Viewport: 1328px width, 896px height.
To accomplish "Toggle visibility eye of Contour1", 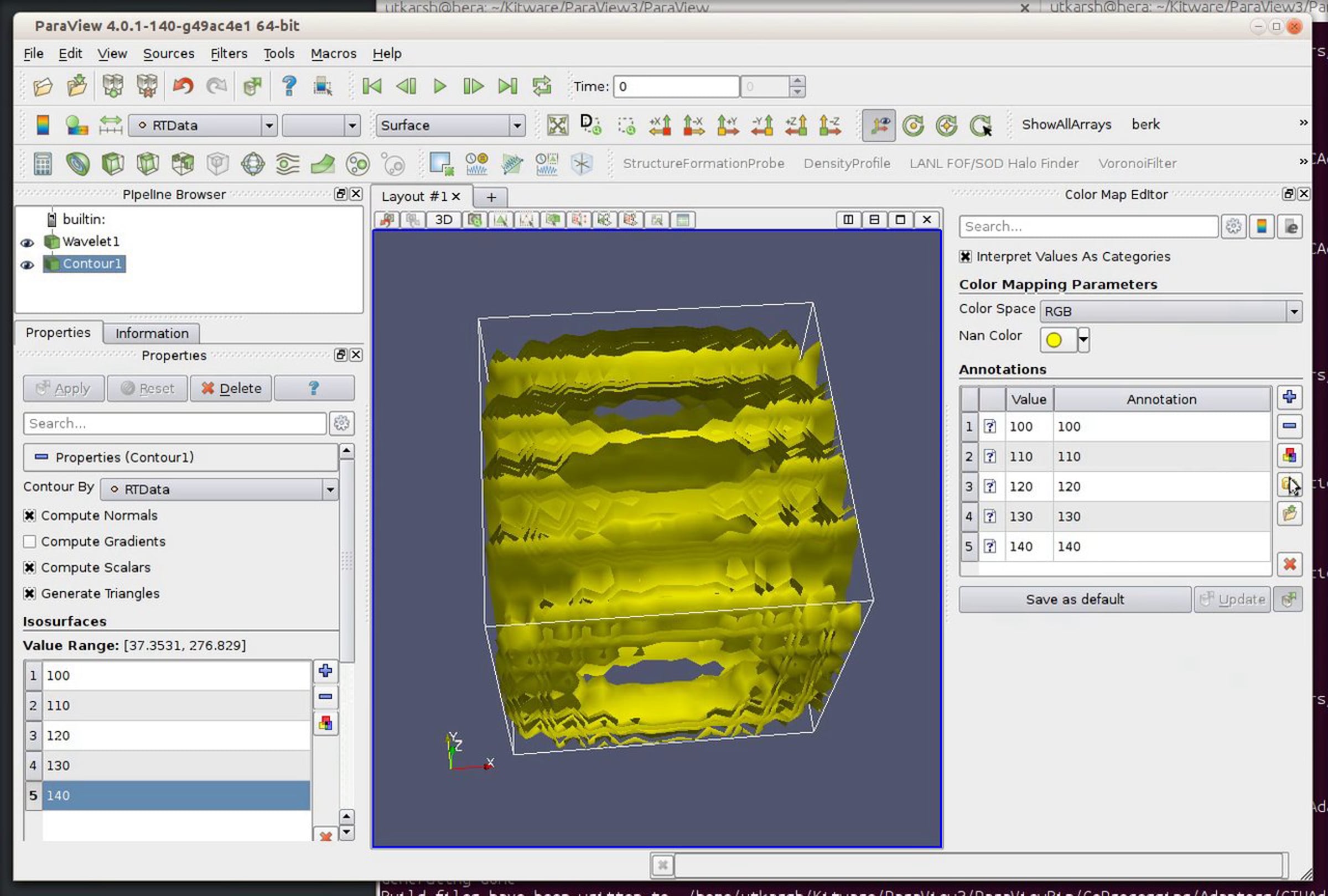I will pos(27,265).
